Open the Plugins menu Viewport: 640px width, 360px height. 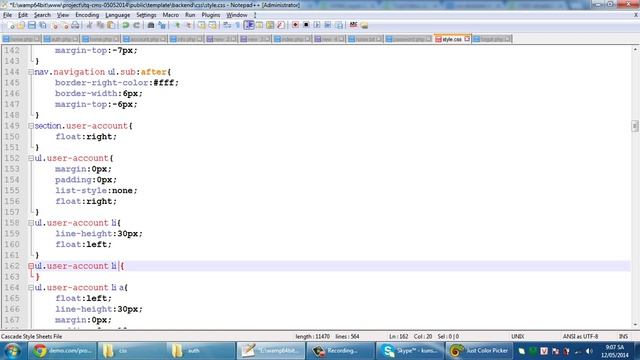click(x=211, y=15)
